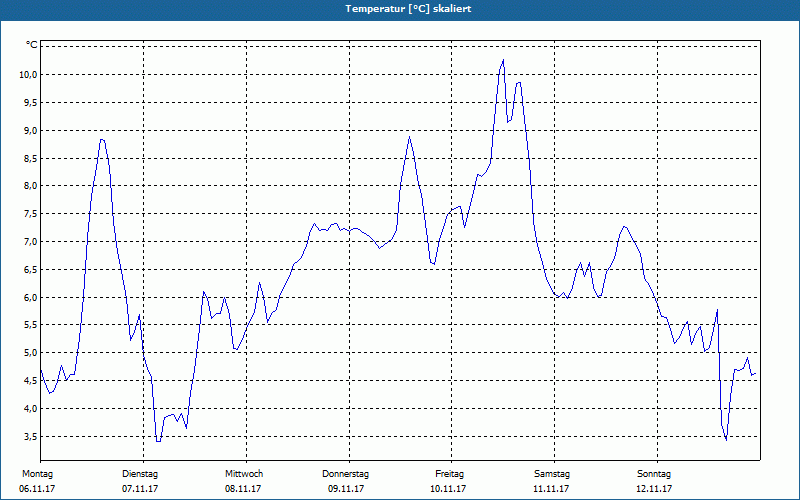Select the 7.0 y-axis tick label
Viewport: 800px width, 500px height.
29,242
